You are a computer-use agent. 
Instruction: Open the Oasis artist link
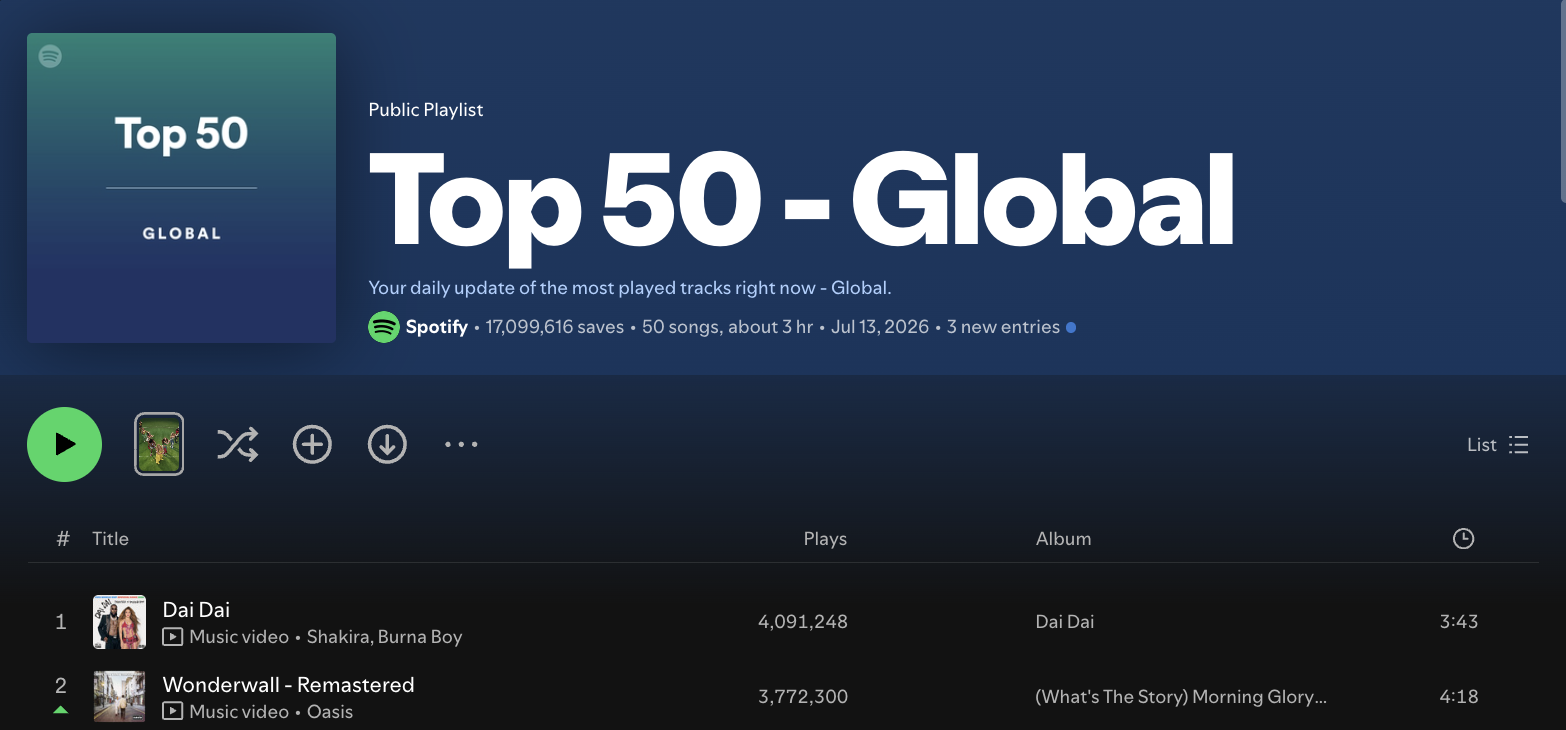click(330, 712)
